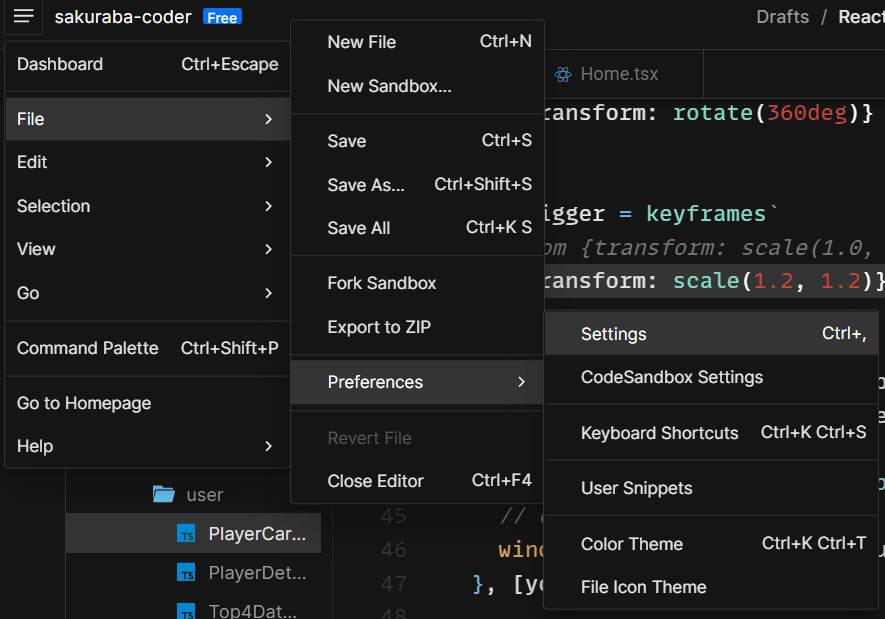Image resolution: width=885 pixels, height=619 pixels.
Task: Switch to the Home.tsx tab
Action: 624,74
